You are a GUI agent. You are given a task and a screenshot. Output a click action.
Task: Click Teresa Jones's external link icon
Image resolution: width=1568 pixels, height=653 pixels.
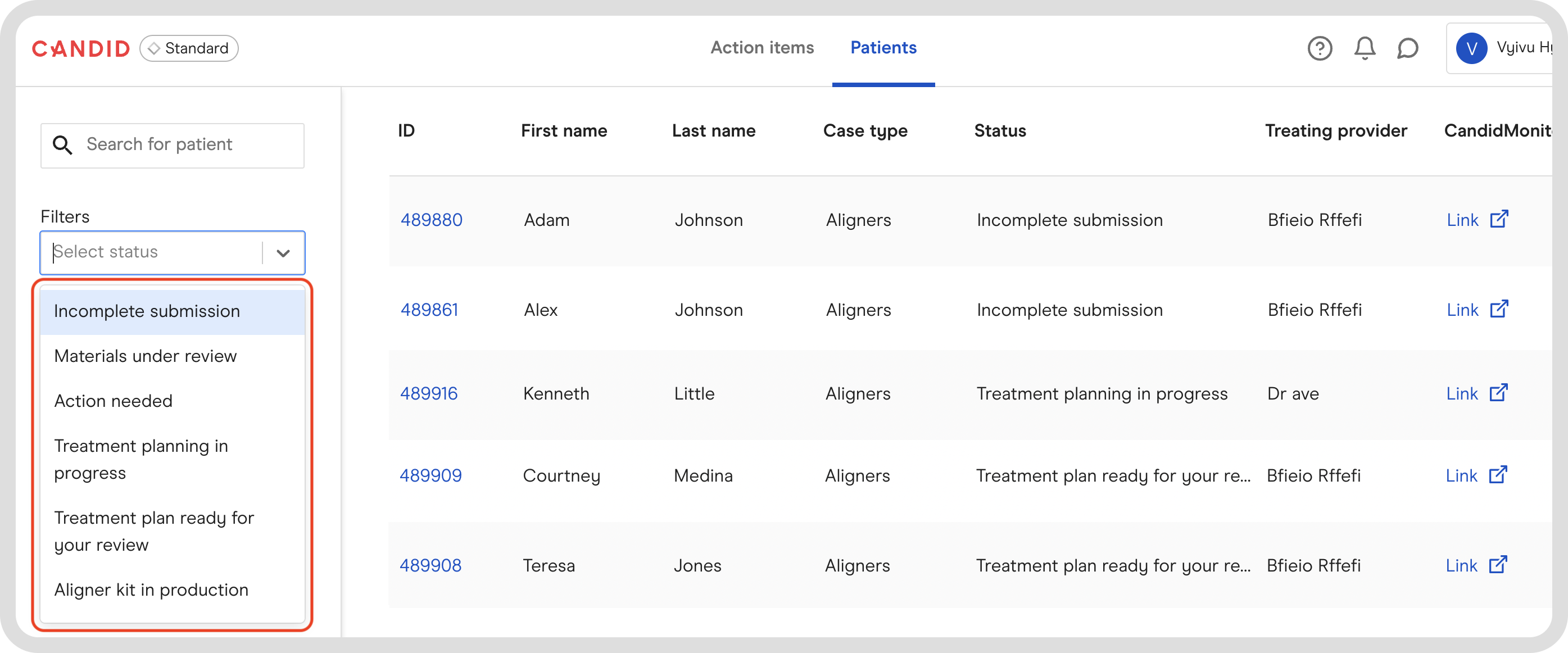click(x=1497, y=565)
